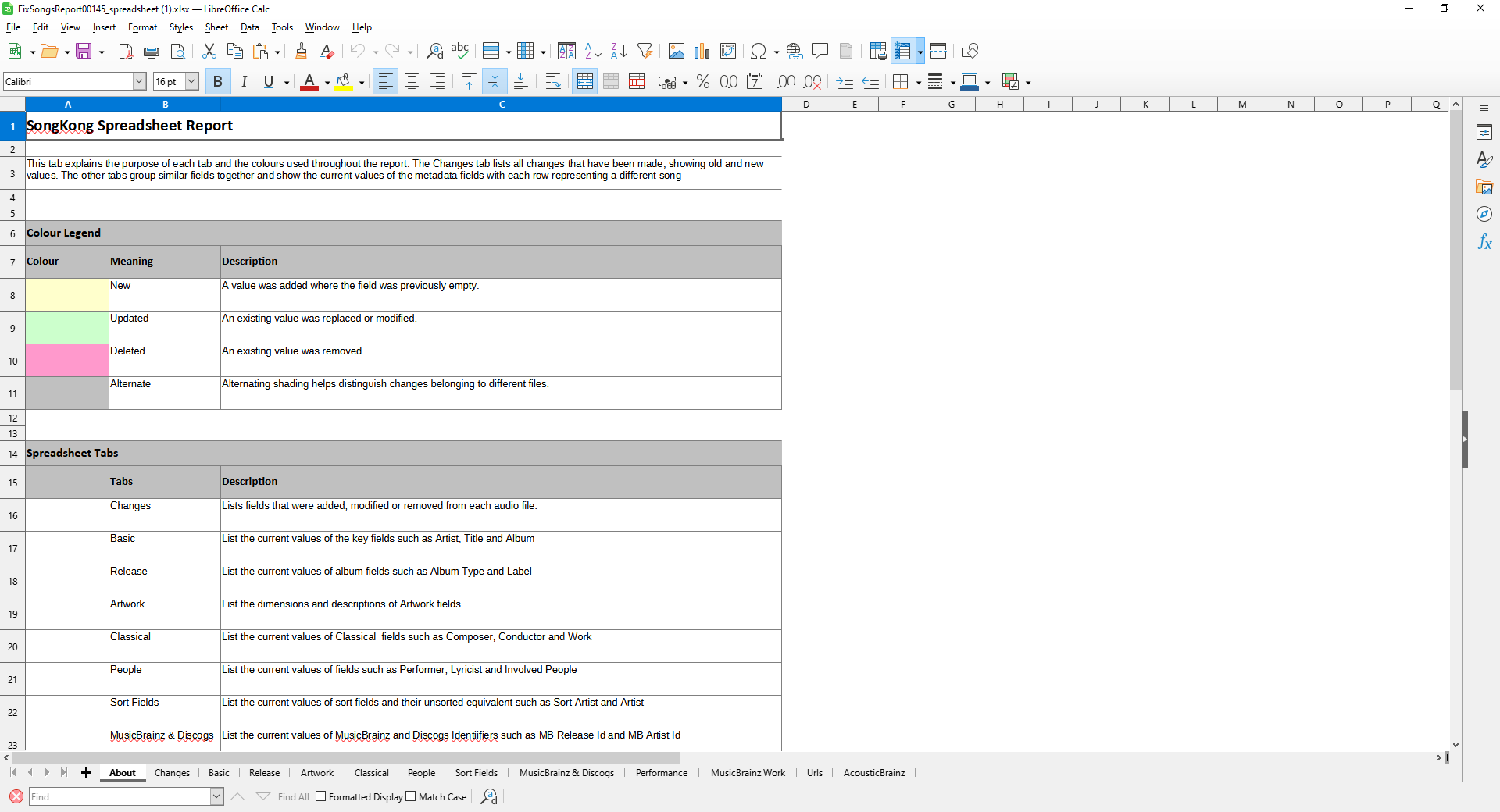Toggle Bold formatting
1500x812 pixels.
218,82
